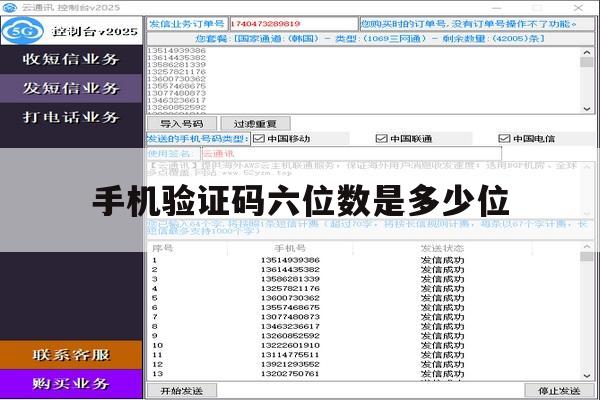Click results table scrollbar down arrow
Viewport: 600px width, 400px height.
pos(587,376)
